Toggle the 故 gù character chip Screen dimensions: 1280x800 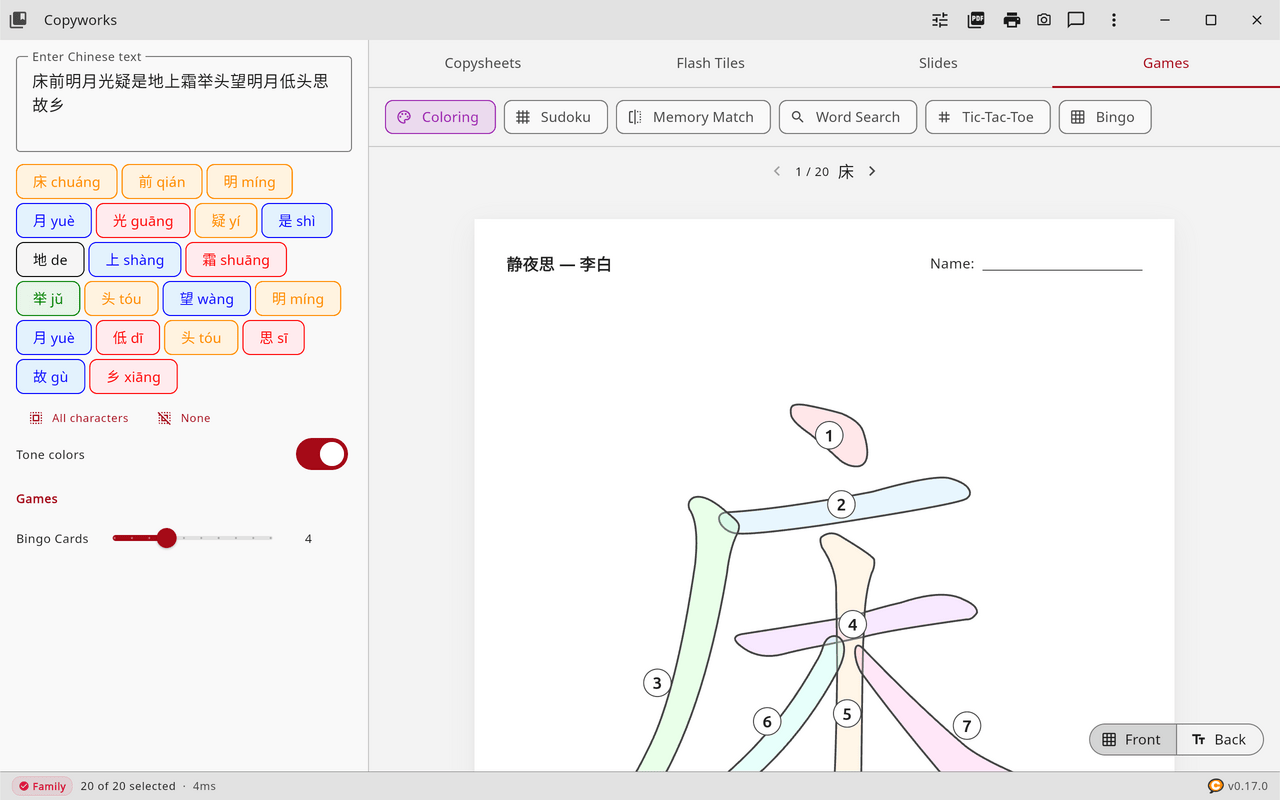pyautogui.click(x=50, y=377)
